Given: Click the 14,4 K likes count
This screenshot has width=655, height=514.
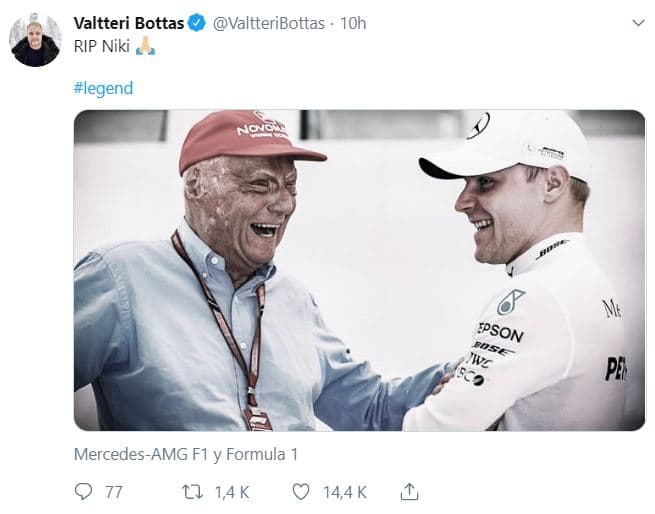Looking at the screenshot, I should coord(343,491).
